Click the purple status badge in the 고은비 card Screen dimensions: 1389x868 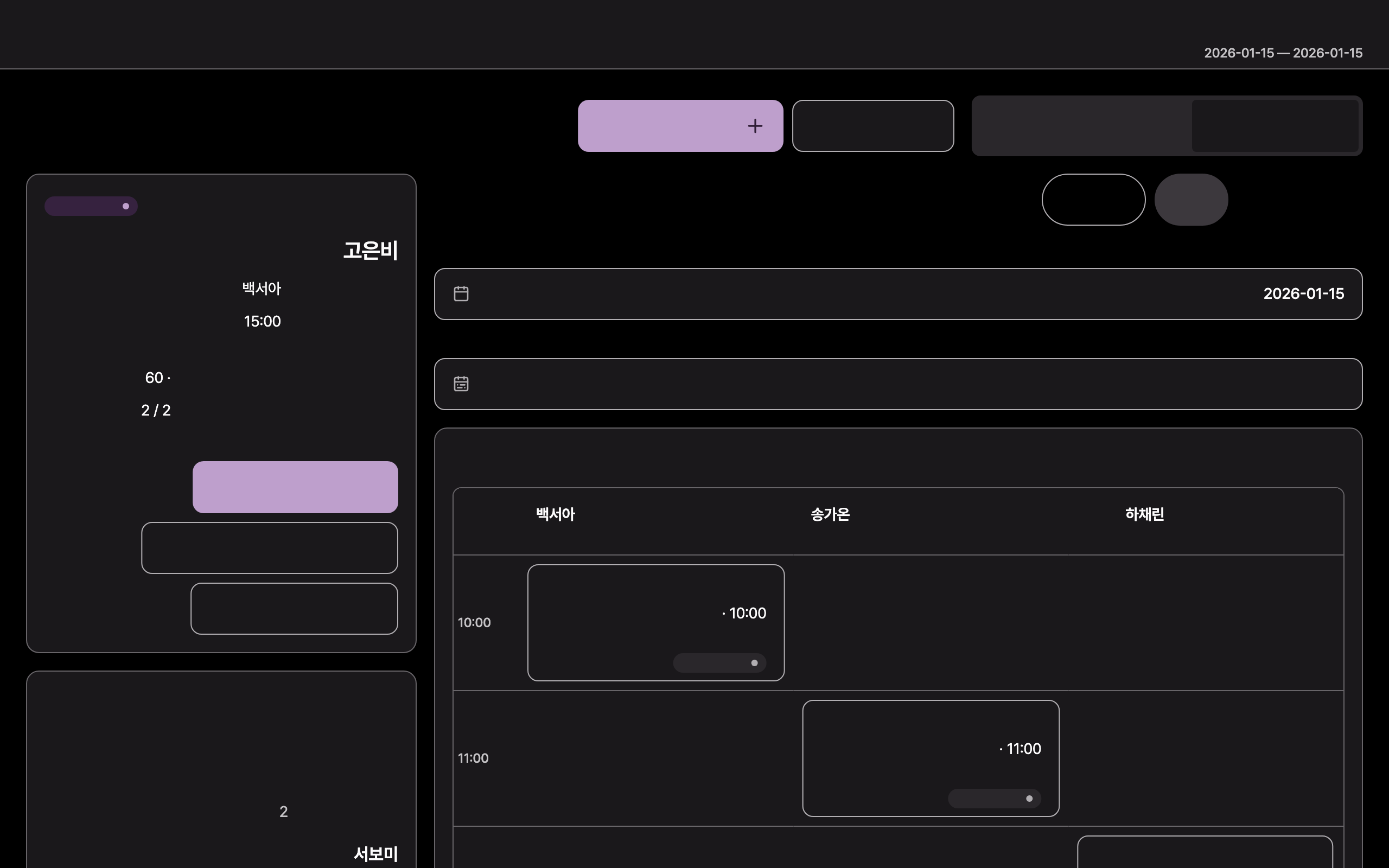91,206
